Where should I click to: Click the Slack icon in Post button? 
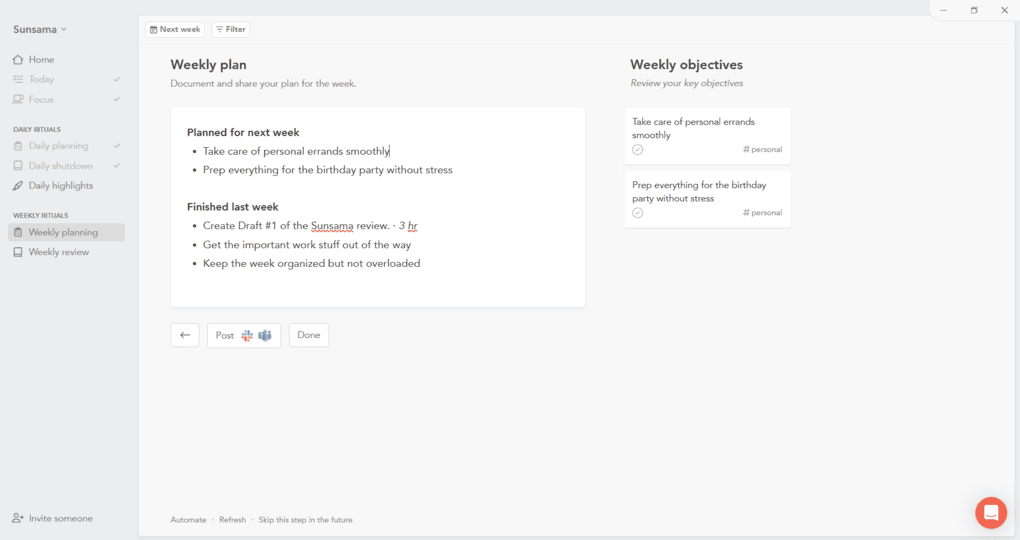(x=247, y=336)
